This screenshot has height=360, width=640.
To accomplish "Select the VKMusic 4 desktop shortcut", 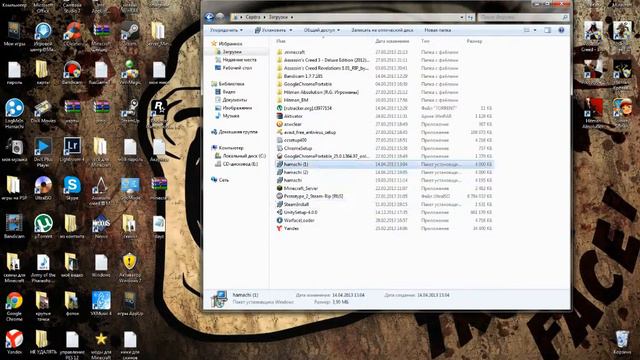I will (x=101, y=303).
